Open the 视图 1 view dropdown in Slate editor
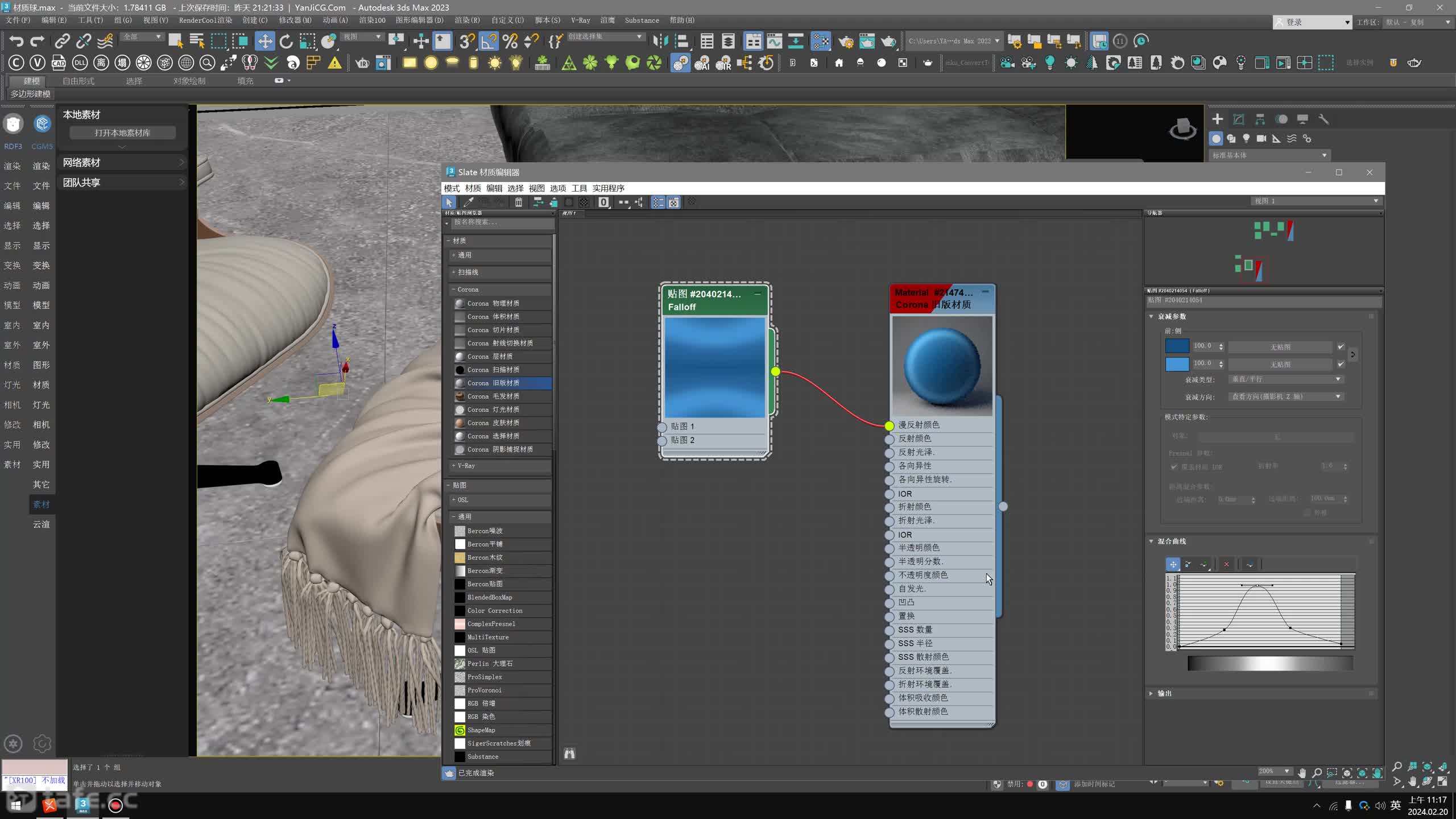Image resolution: width=1456 pixels, height=819 pixels. tap(1316, 201)
